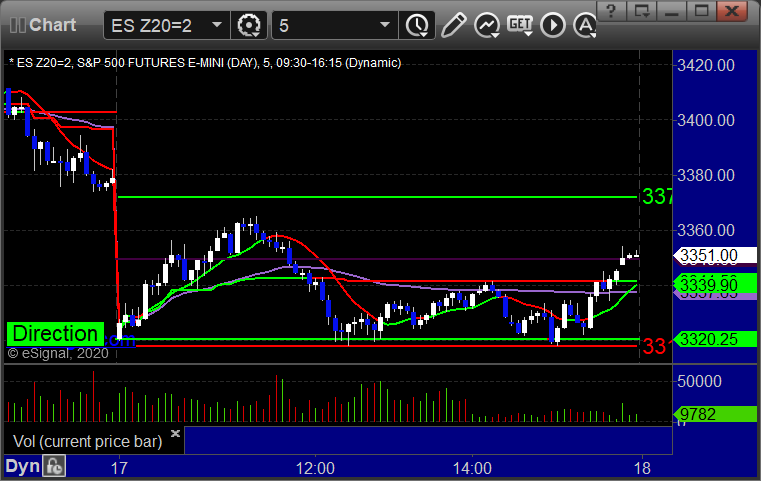This screenshot has width=761, height=481.
Task: Open chart settings gear icon
Action: tap(249, 25)
